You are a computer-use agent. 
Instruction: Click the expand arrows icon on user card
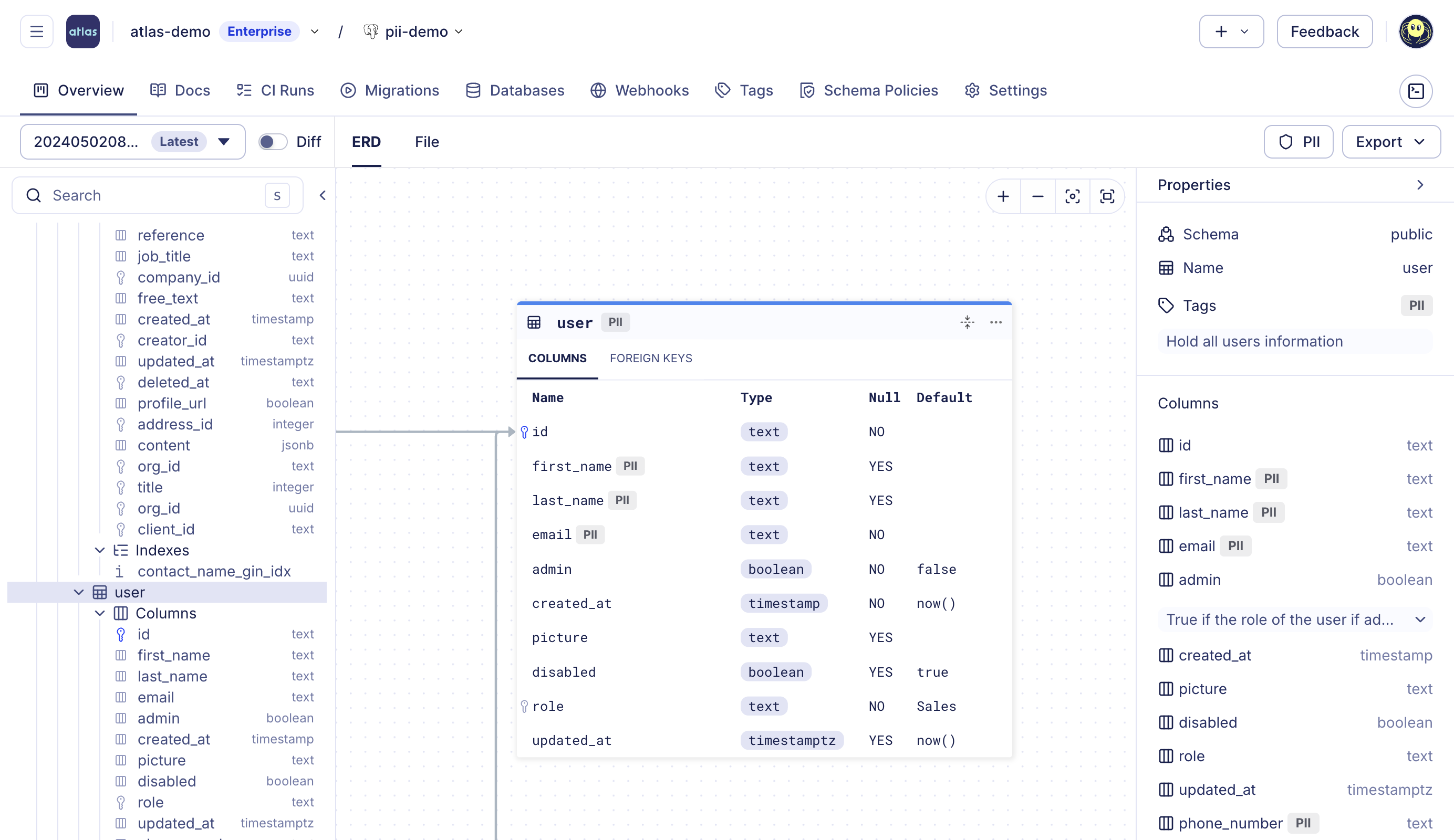(968, 322)
